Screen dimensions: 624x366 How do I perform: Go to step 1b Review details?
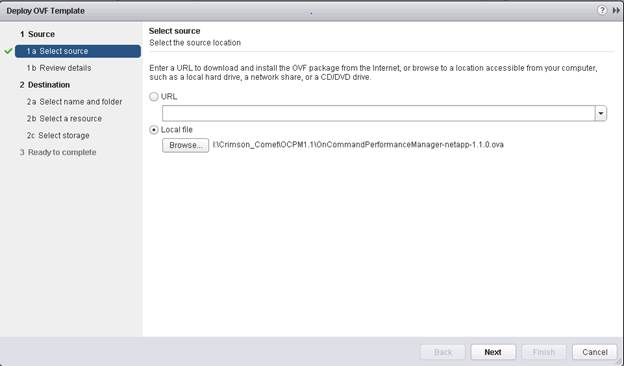[x=59, y=68]
